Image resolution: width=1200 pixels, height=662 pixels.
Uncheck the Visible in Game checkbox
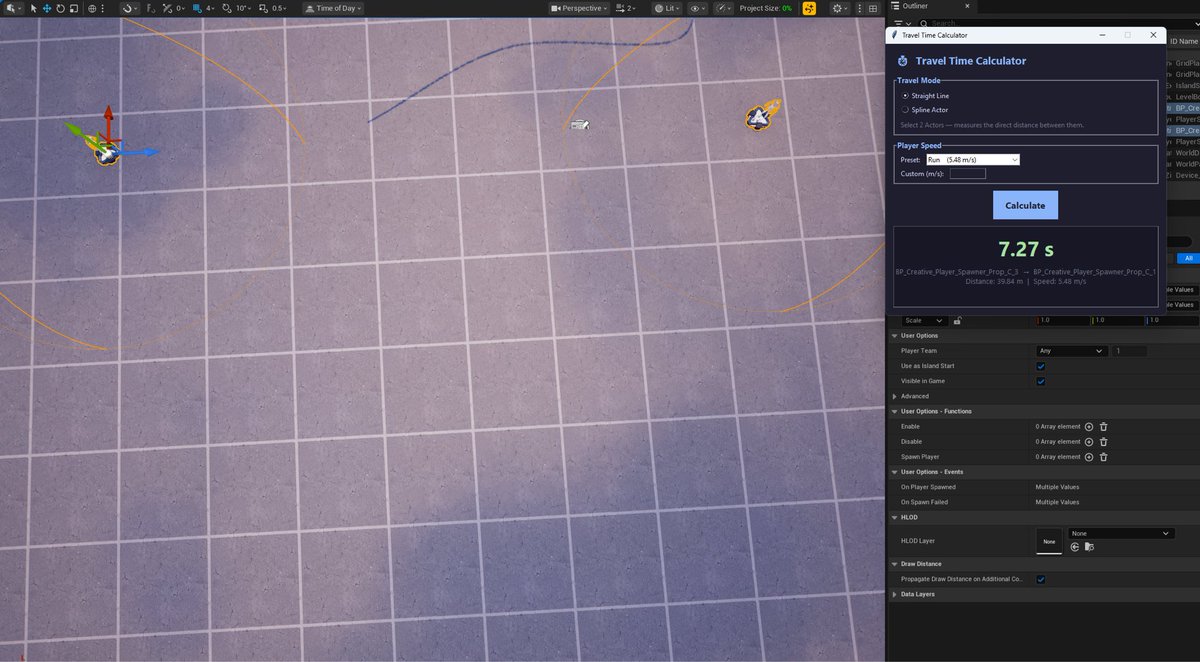1040,381
